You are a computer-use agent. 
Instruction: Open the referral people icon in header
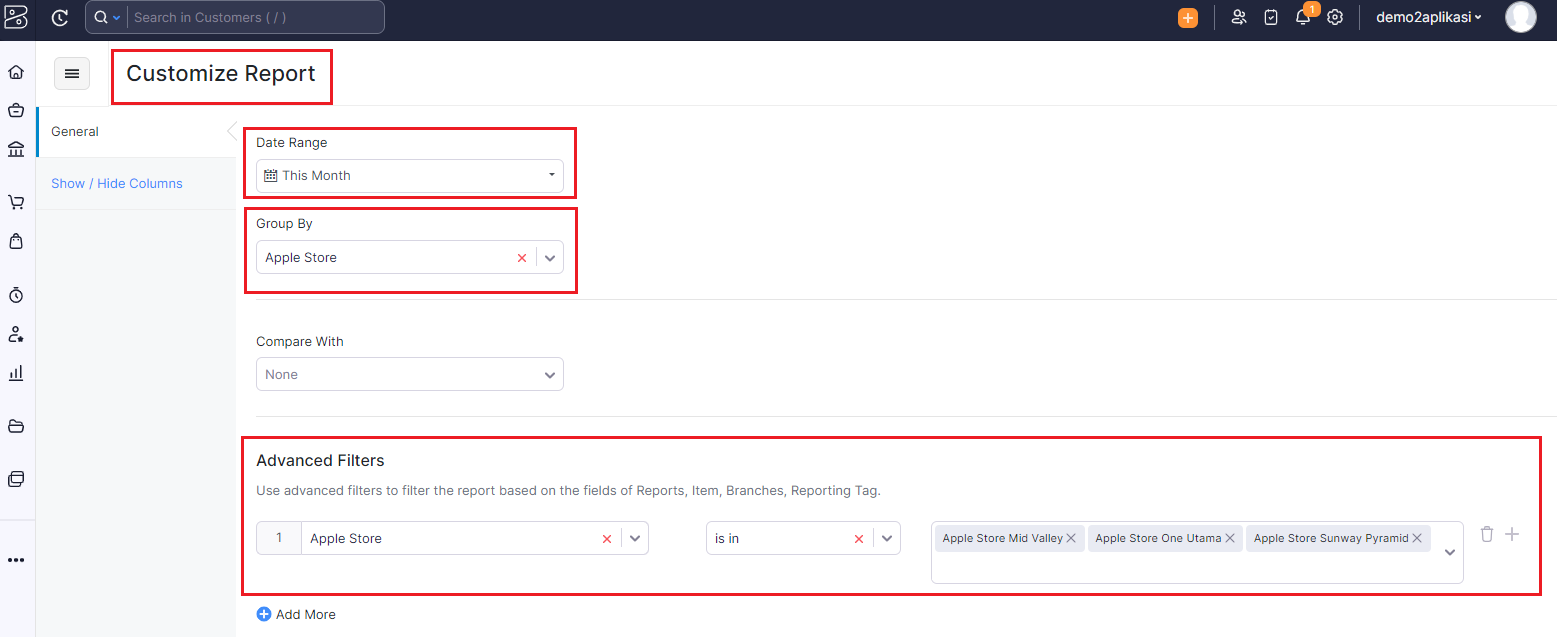(1239, 17)
